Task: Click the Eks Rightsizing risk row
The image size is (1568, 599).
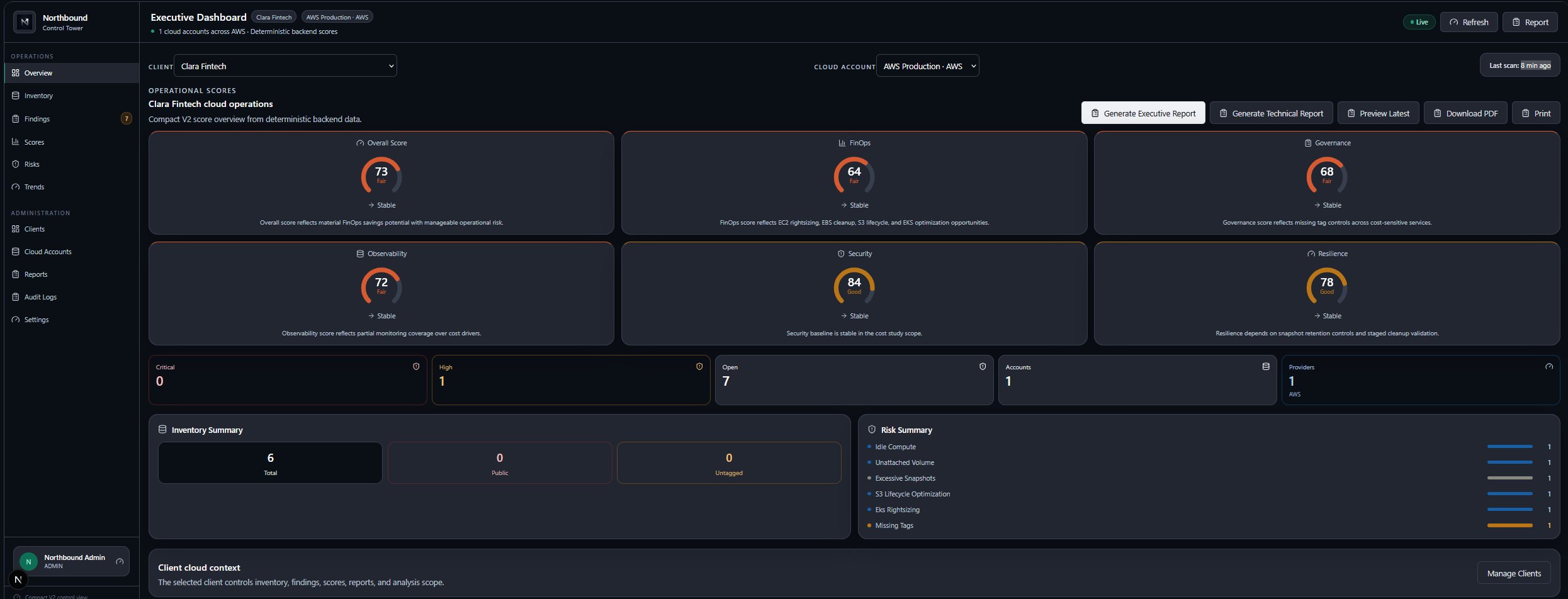Action: [x=1209, y=510]
